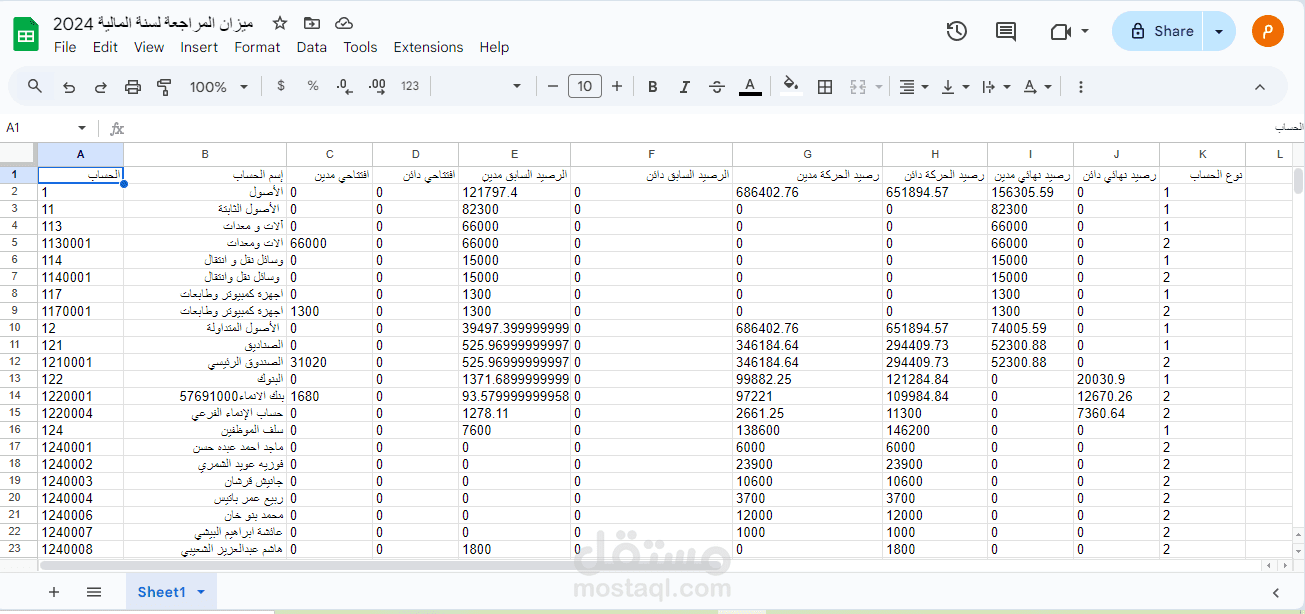The height and width of the screenshot is (614, 1305).
Task: Open version history clock icon
Action: pos(957,31)
